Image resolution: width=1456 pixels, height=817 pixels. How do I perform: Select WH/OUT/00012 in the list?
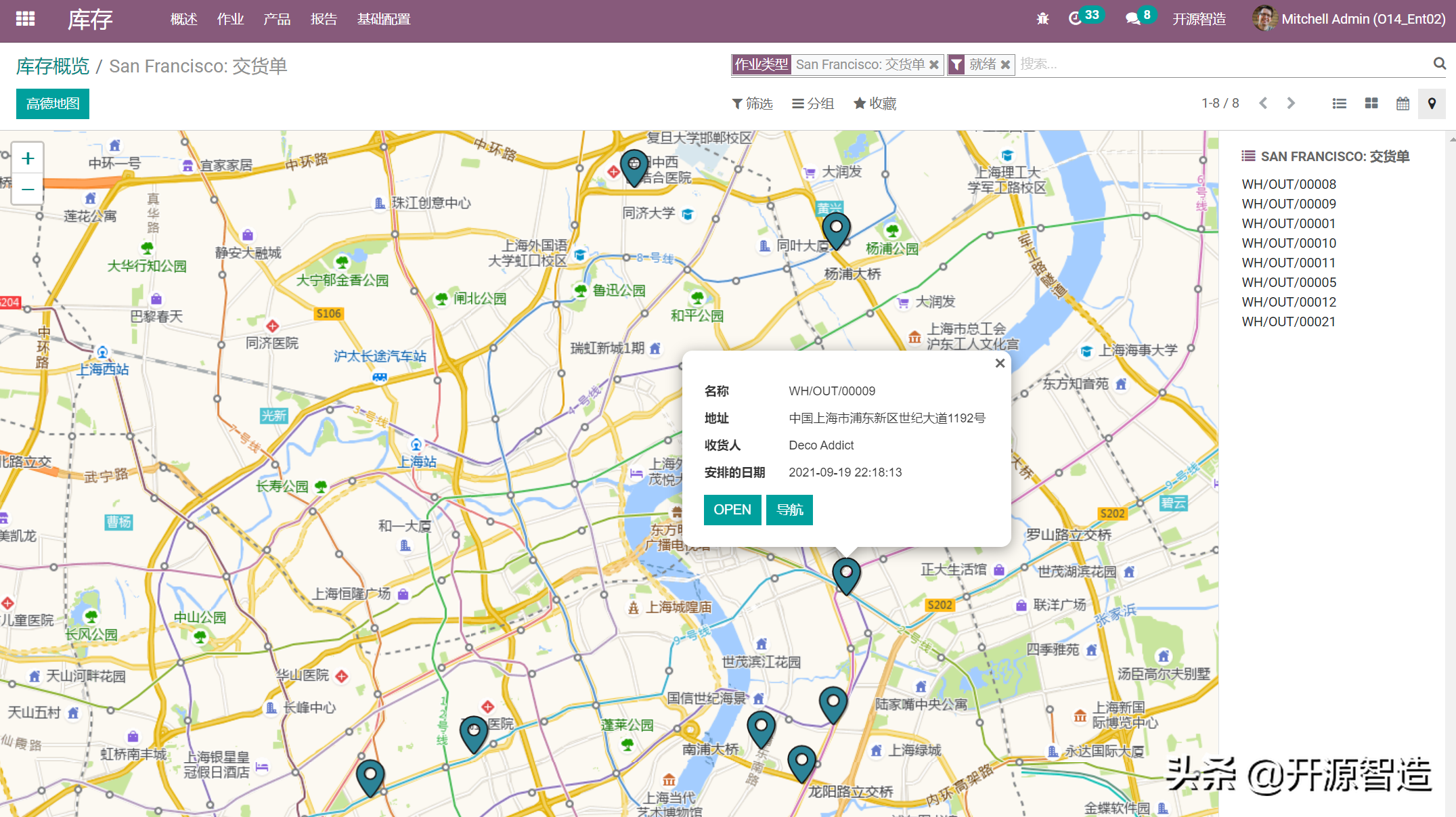pyautogui.click(x=1289, y=302)
